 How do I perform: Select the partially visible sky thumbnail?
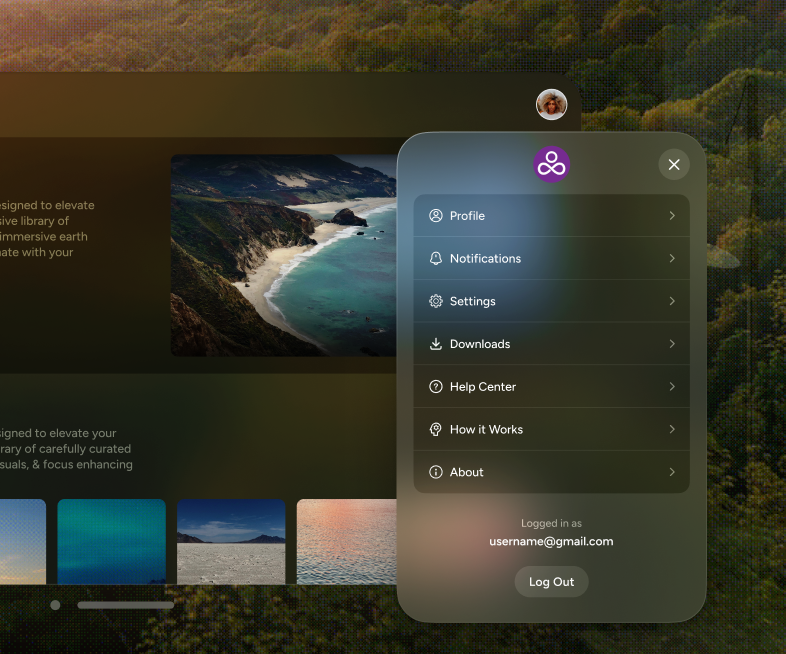pyautogui.click(x=23, y=542)
